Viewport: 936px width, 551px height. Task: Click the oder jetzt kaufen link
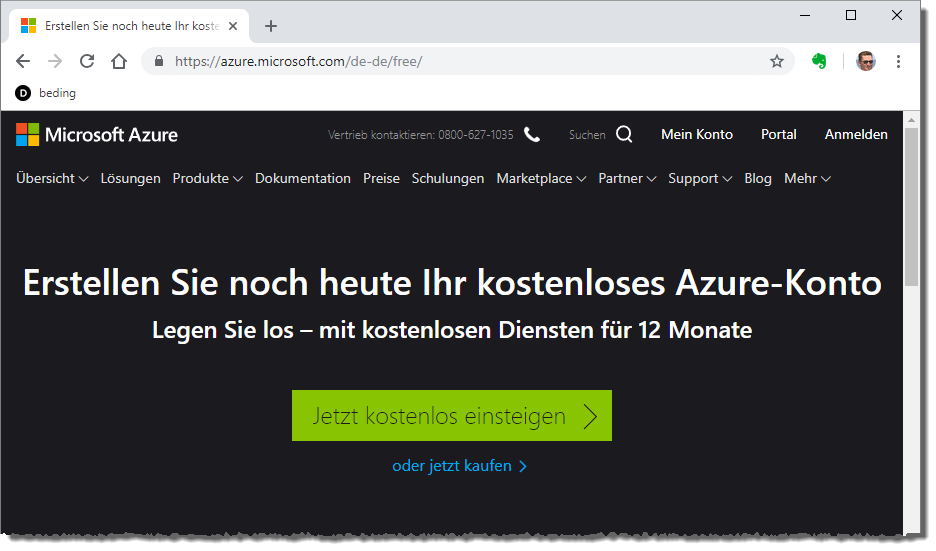pyautogui.click(x=459, y=466)
